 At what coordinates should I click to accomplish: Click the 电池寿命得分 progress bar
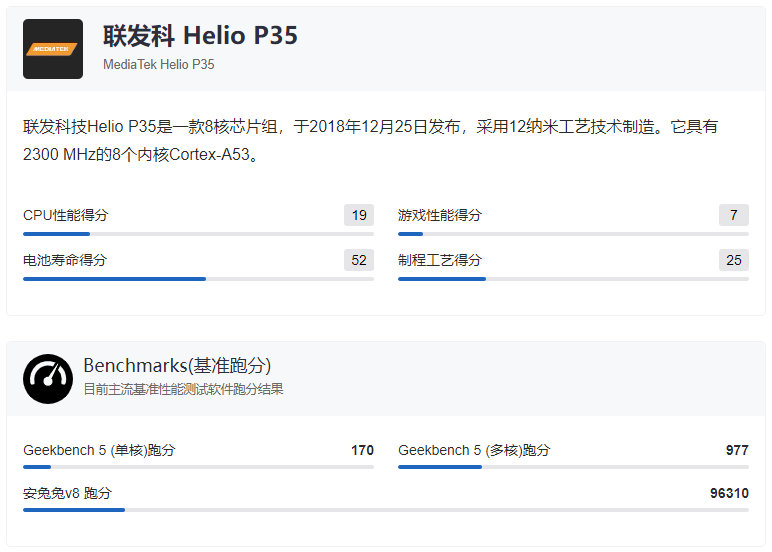click(x=198, y=279)
